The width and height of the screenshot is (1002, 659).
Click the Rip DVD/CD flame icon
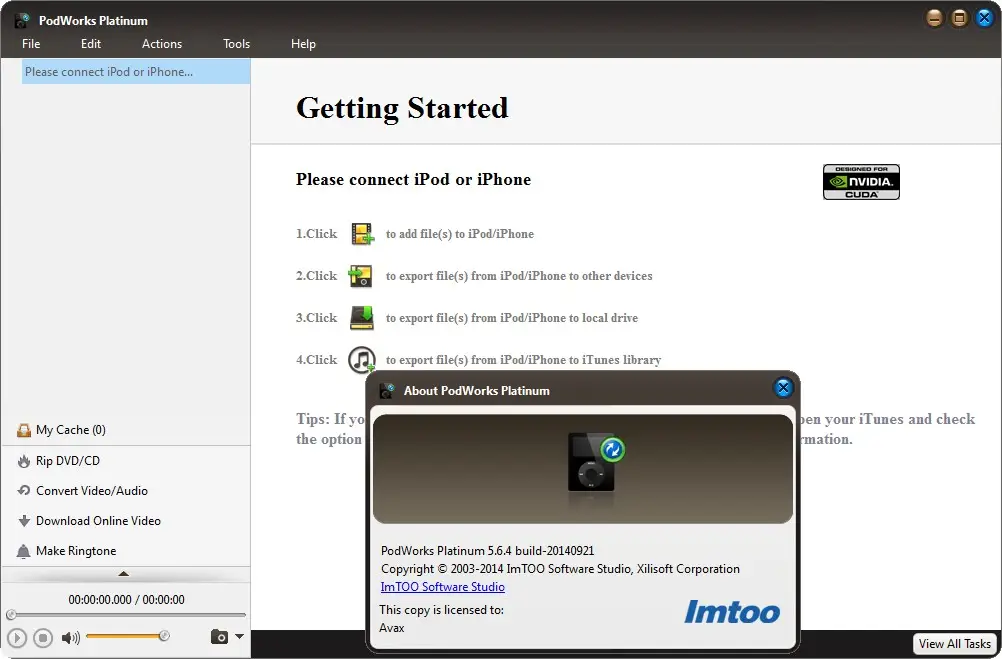coord(24,461)
